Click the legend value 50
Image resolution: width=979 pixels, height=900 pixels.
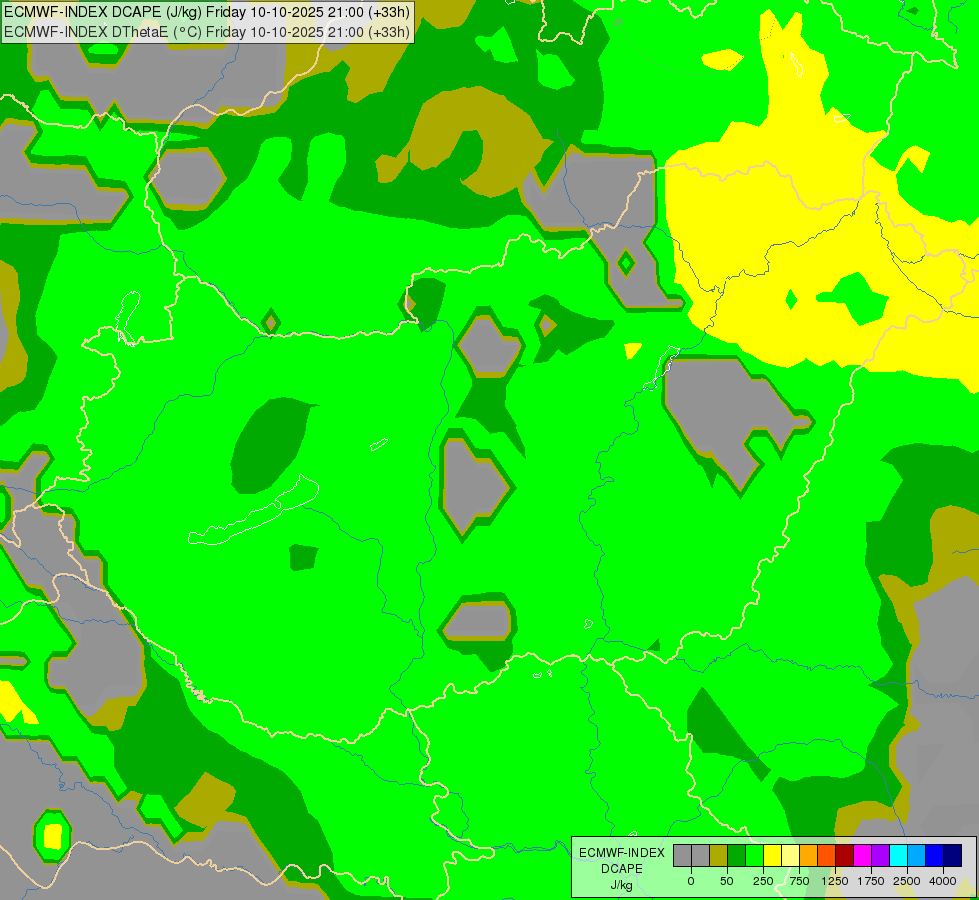click(x=727, y=881)
